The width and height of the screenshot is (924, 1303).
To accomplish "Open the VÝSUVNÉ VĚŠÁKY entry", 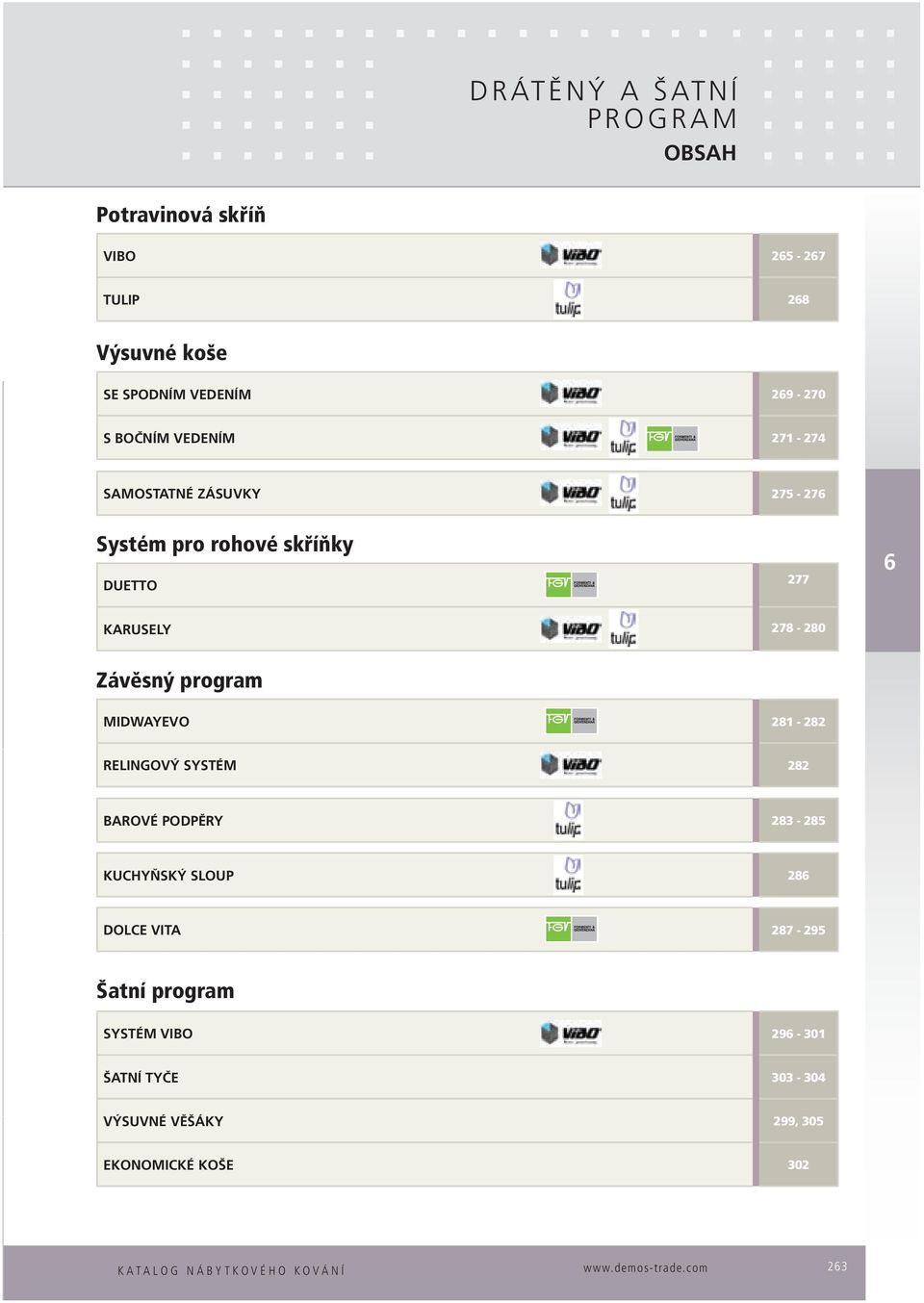I will [x=163, y=1121].
